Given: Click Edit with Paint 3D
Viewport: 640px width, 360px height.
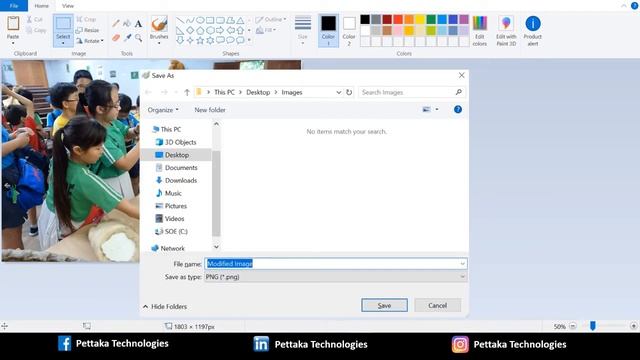Looking at the screenshot, I should (506, 31).
